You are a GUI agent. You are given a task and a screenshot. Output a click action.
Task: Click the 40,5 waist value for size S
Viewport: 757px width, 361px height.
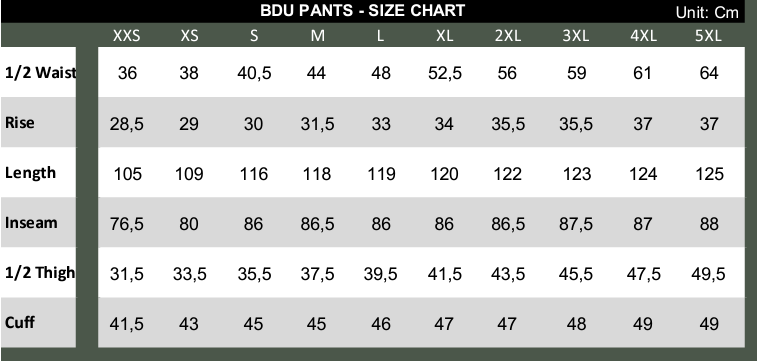[254, 73]
